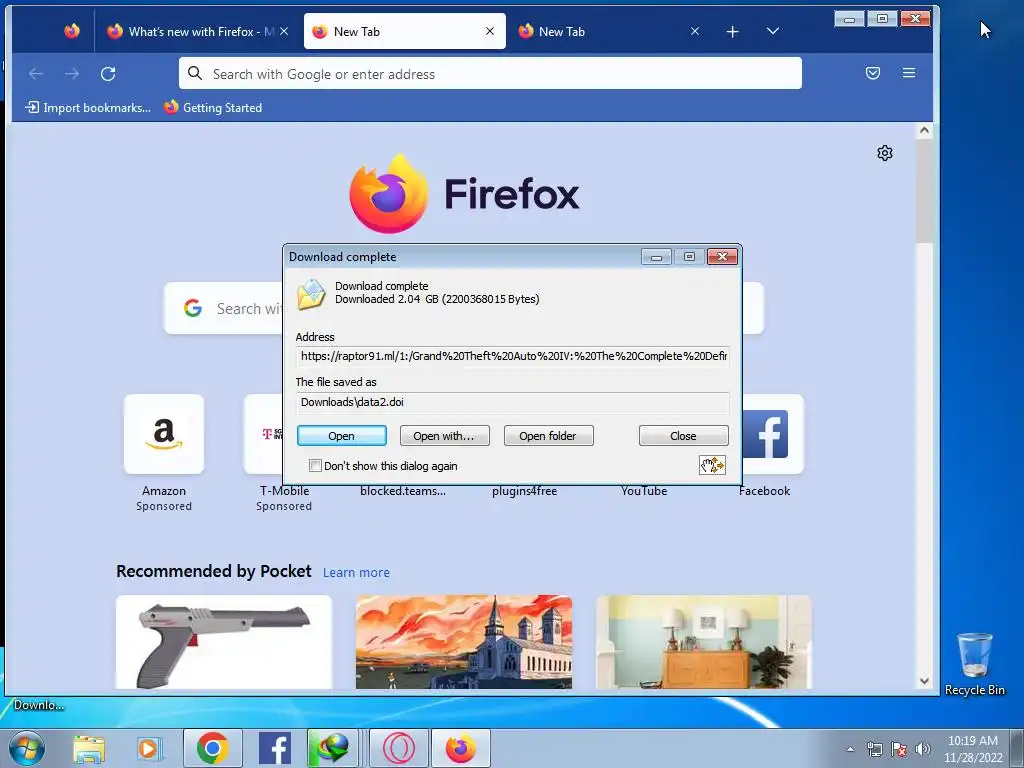Open the Firefox View pinned tab
The height and width of the screenshot is (768, 1024).
pyautogui.click(x=72, y=31)
